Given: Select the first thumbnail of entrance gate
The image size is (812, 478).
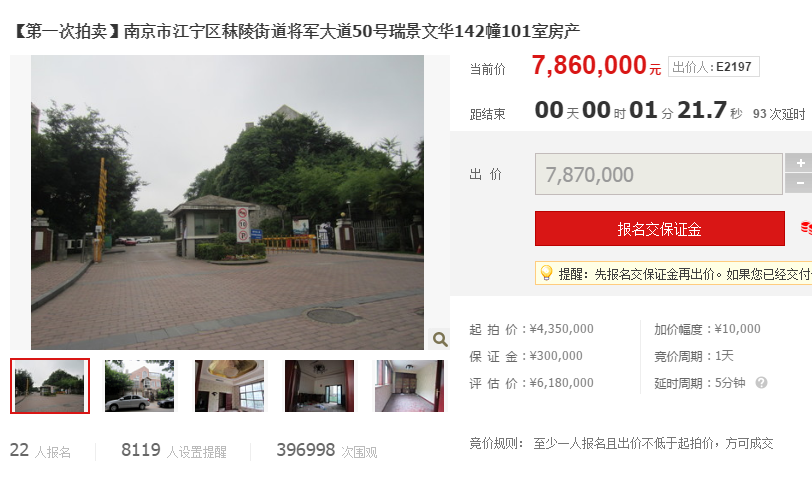Looking at the screenshot, I should click(x=50, y=386).
